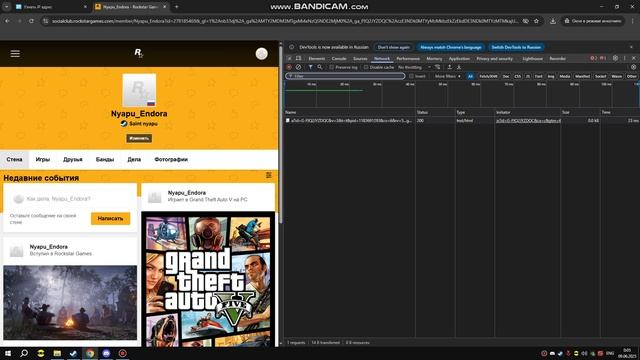
Task: Reload the page in Chrome
Action: pyautogui.click(x=31, y=21)
